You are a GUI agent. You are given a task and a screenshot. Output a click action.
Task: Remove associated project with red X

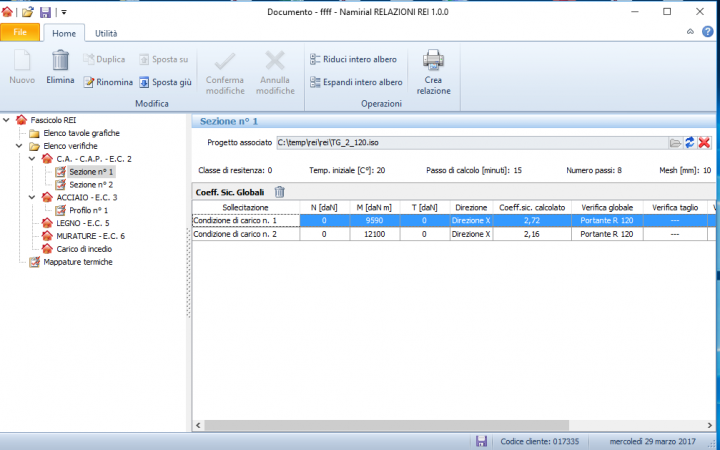click(704, 143)
